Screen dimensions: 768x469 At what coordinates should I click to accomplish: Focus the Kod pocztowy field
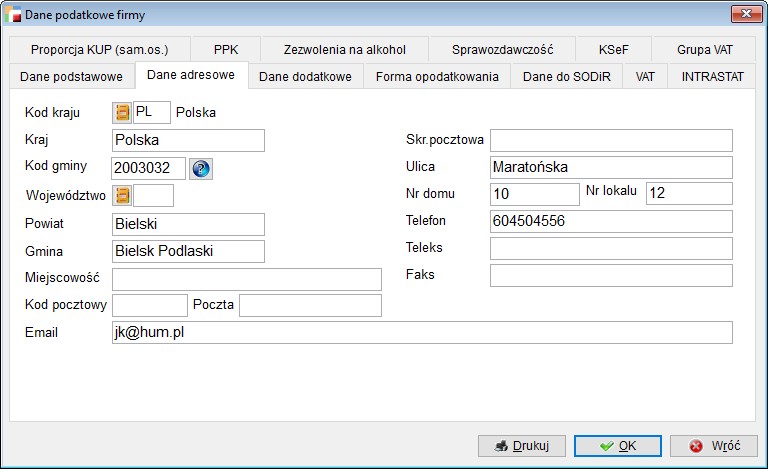[149, 305]
